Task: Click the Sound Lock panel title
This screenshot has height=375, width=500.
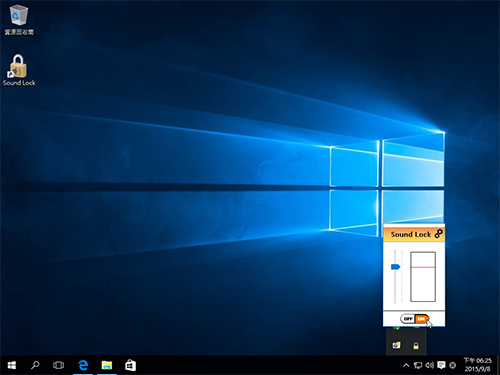Action: pyautogui.click(x=411, y=234)
